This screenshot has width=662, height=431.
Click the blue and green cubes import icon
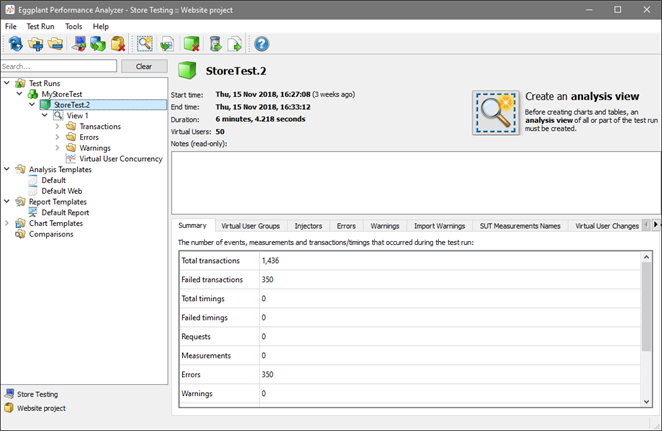pos(98,44)
